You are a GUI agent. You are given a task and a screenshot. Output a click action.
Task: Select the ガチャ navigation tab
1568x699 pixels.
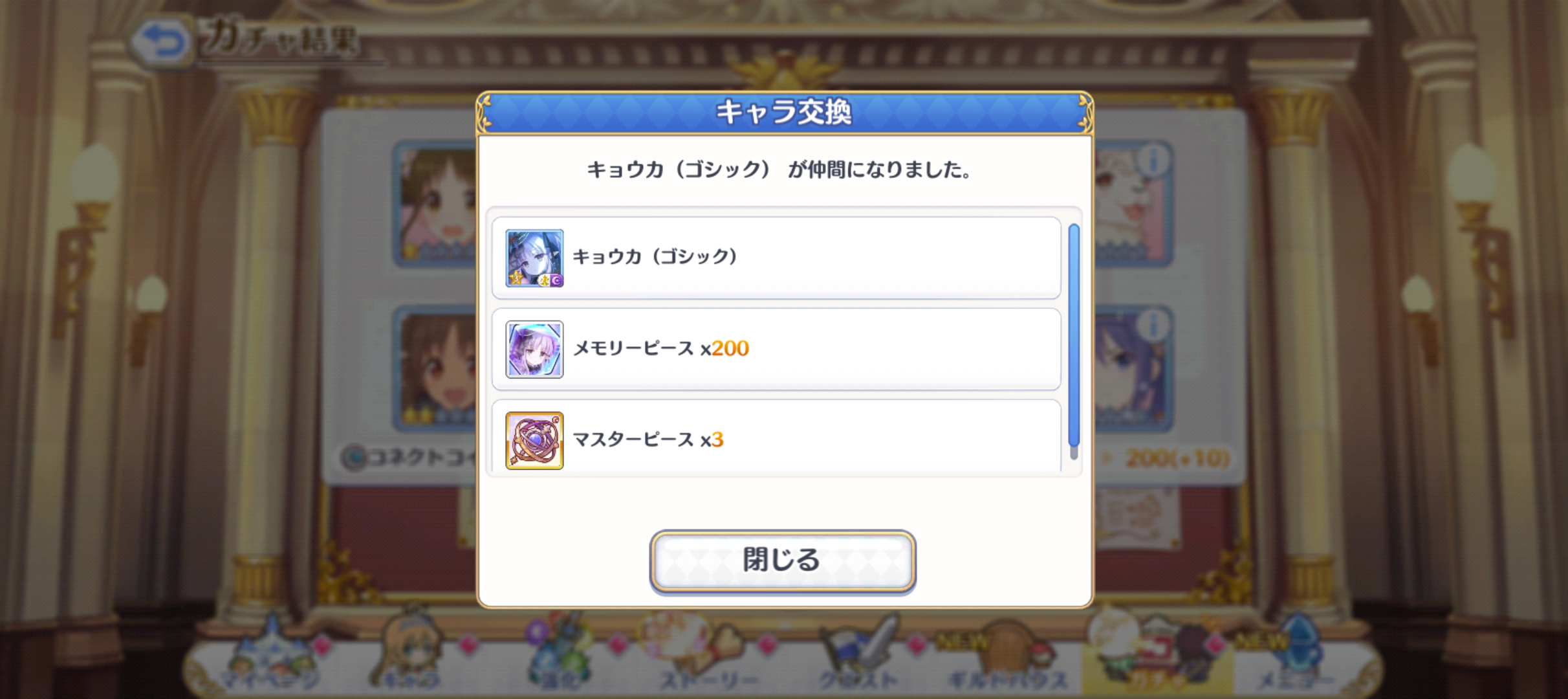point(1158,655)
